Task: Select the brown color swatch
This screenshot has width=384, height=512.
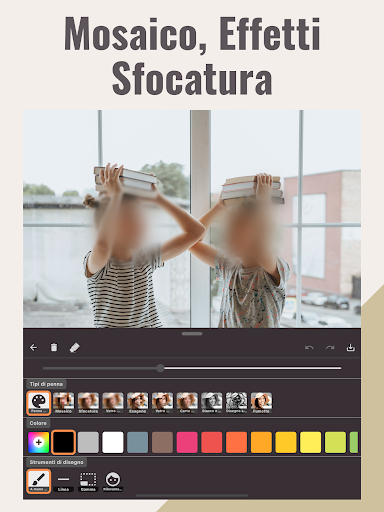Action: point(162,442)
